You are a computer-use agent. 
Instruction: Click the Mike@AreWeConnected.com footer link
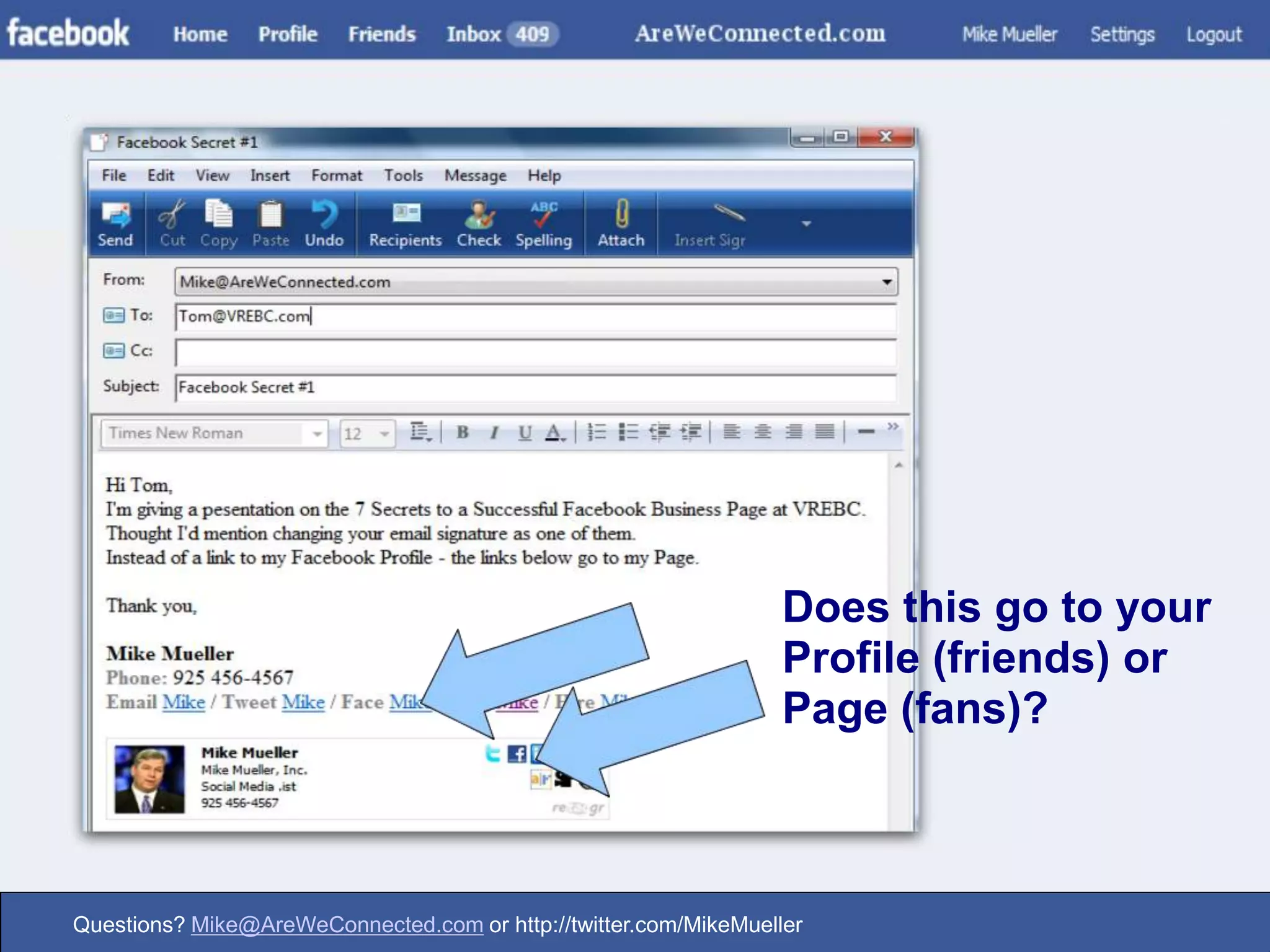(337, 925)
